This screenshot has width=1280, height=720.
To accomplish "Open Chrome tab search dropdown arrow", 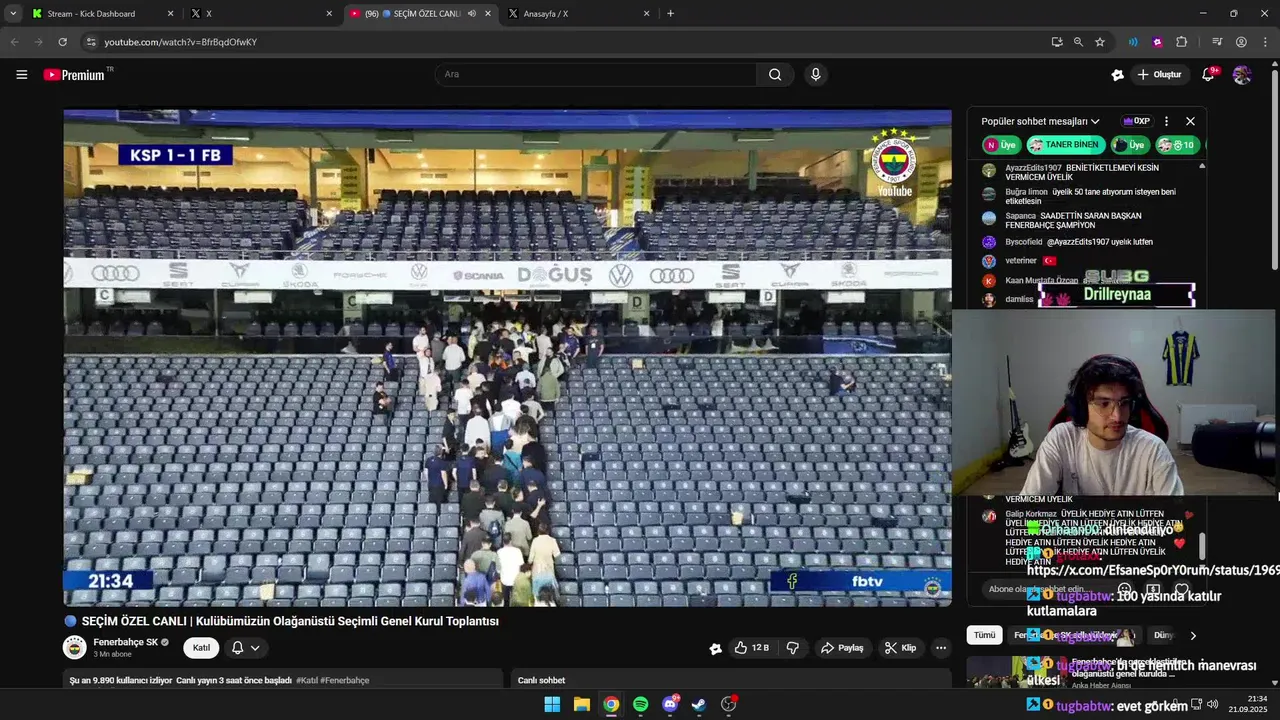I will (x=13, y=14).
